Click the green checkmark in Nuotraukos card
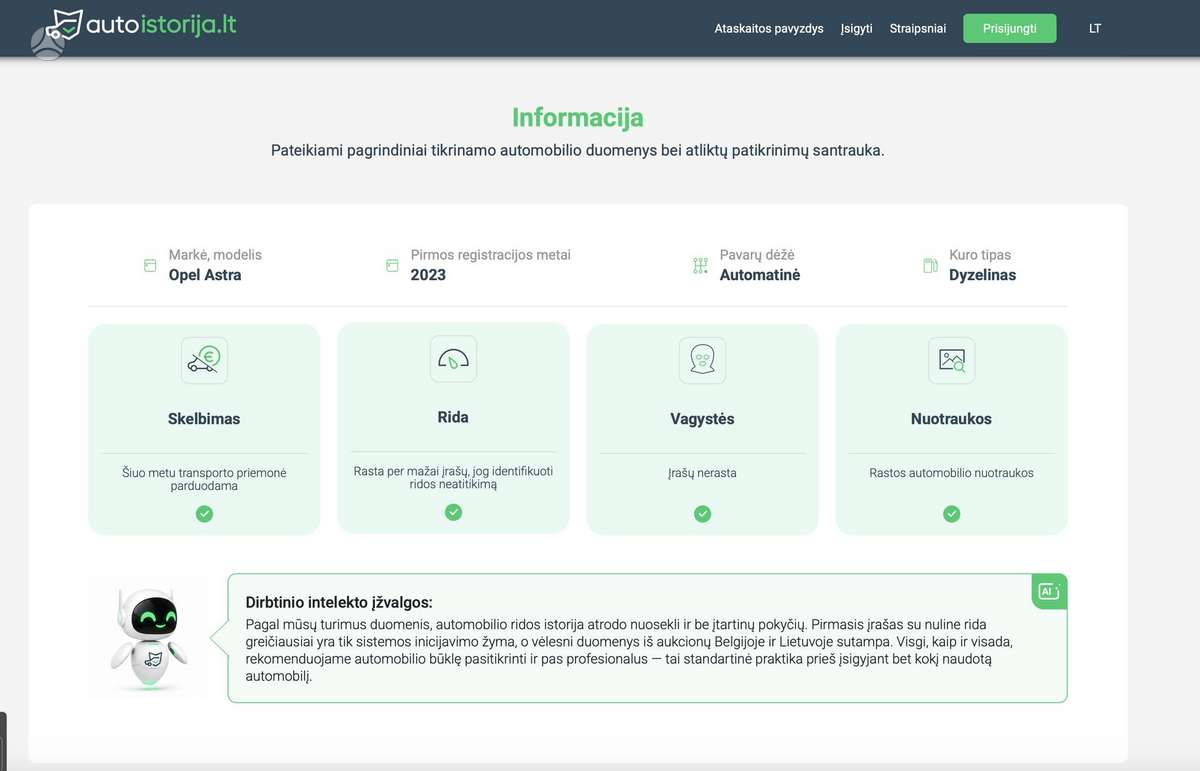1200x771 pixels. 951,514
